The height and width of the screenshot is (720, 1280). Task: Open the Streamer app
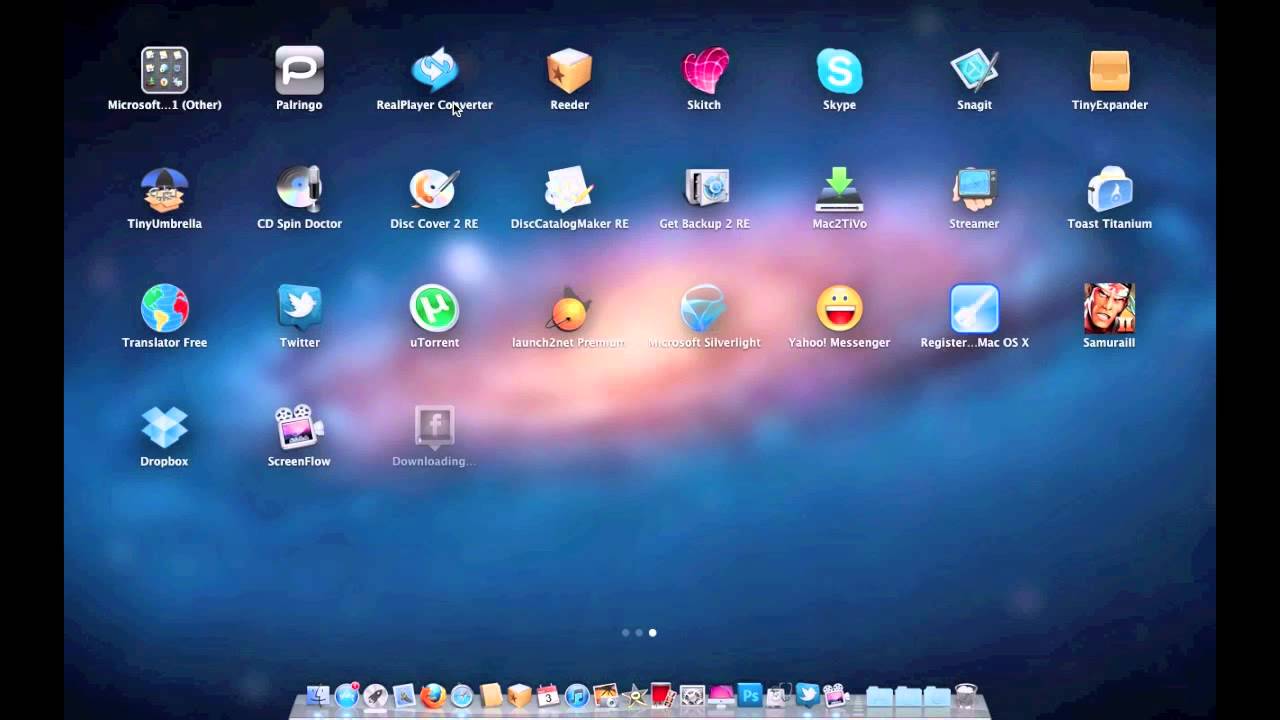pyautogui.click(x=974, y=190)
